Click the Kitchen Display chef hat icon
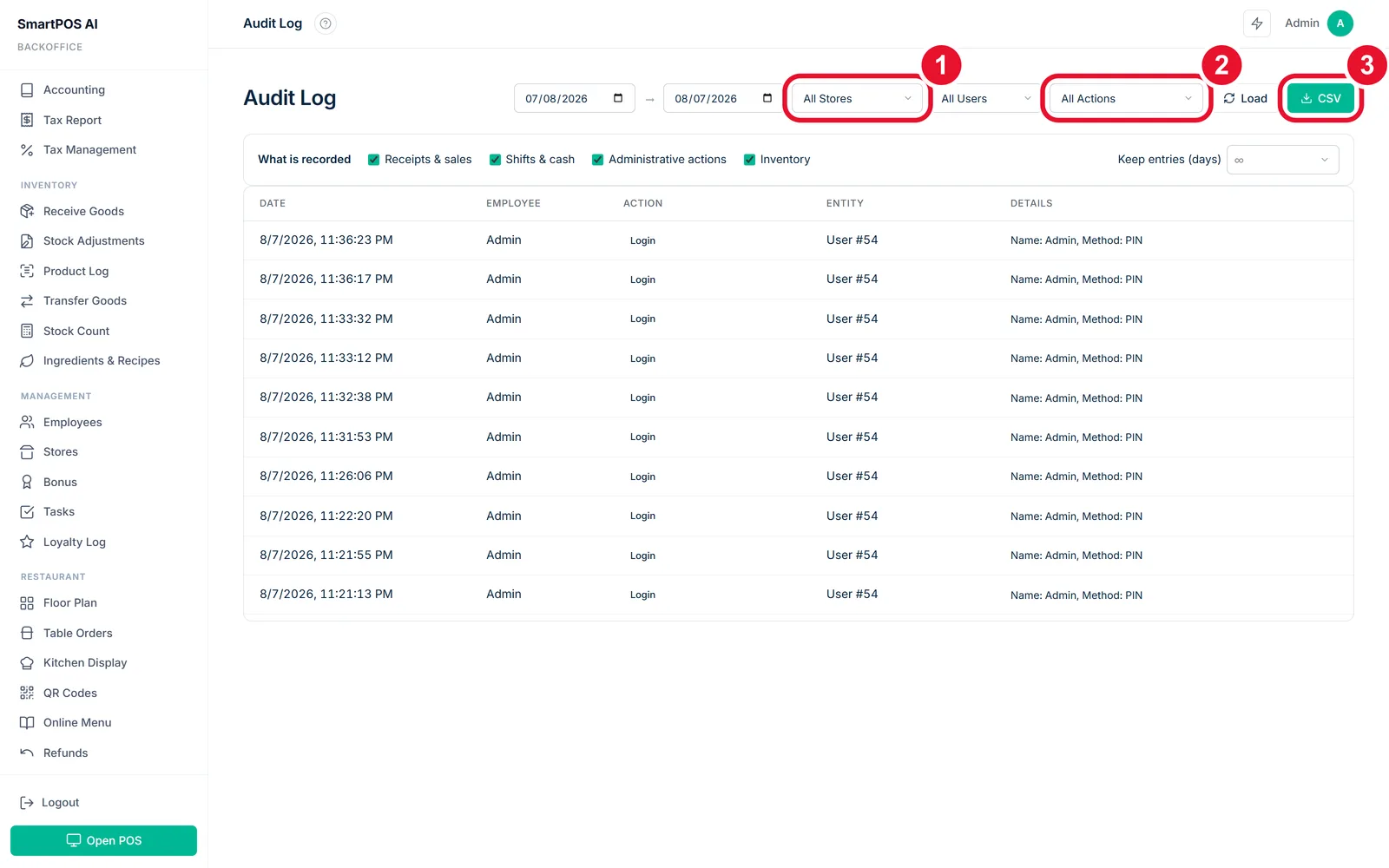 (27, 662)
